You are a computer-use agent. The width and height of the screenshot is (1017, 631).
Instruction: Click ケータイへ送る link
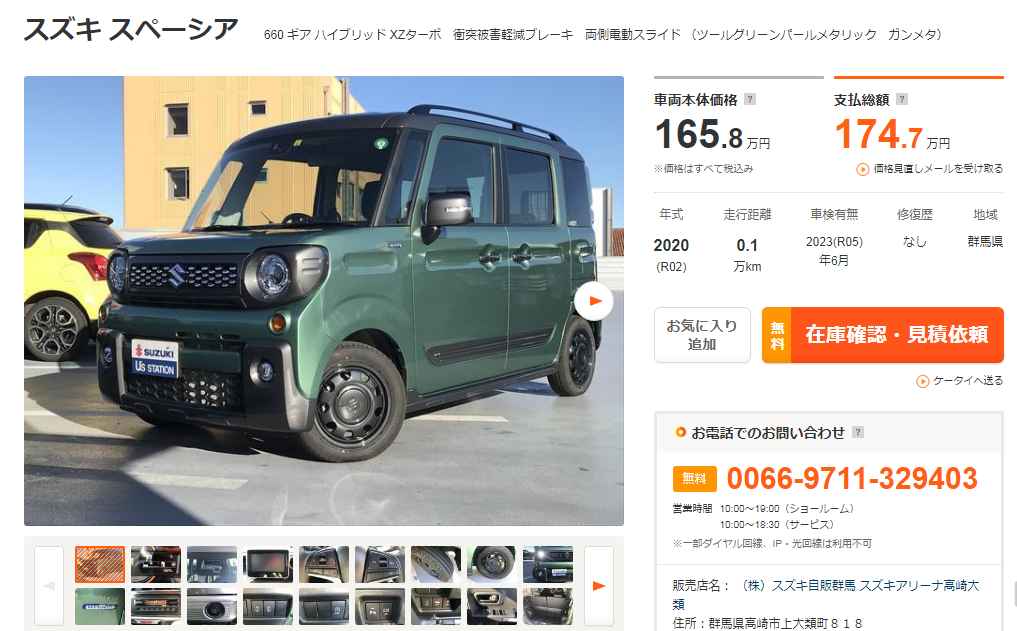pos(959,381)
